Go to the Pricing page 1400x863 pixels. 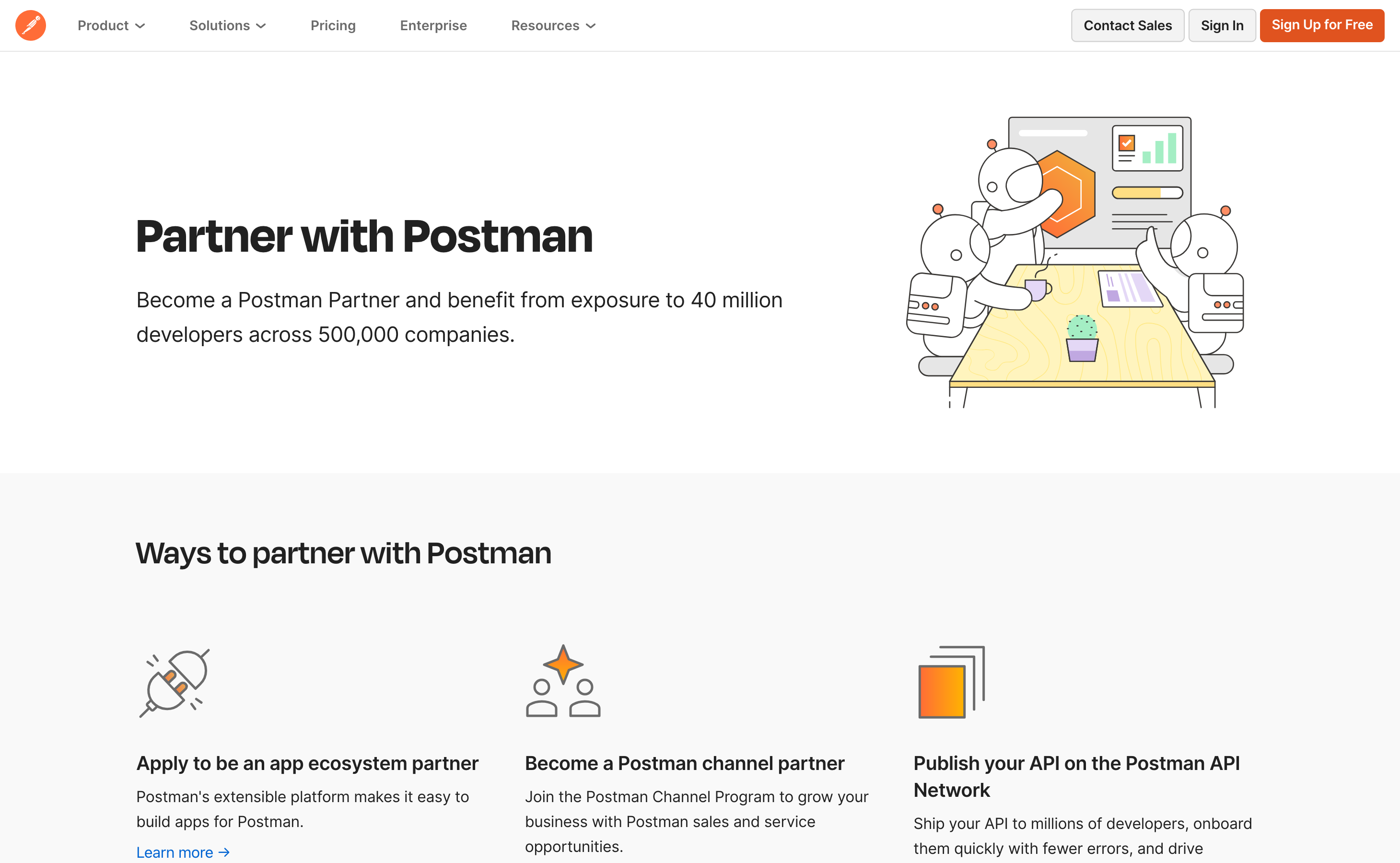coord(333,26)
